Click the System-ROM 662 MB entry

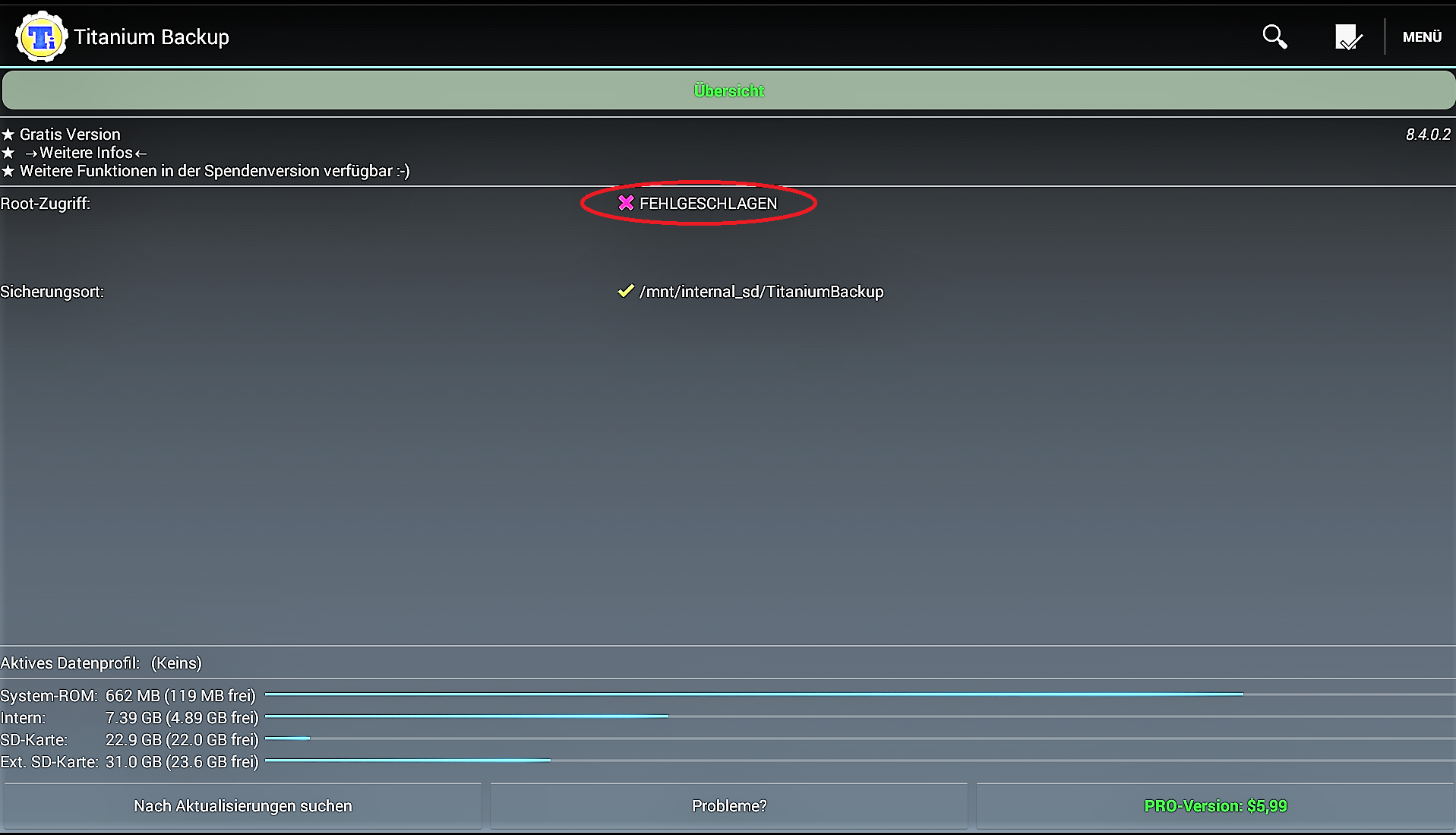point(128,696)
